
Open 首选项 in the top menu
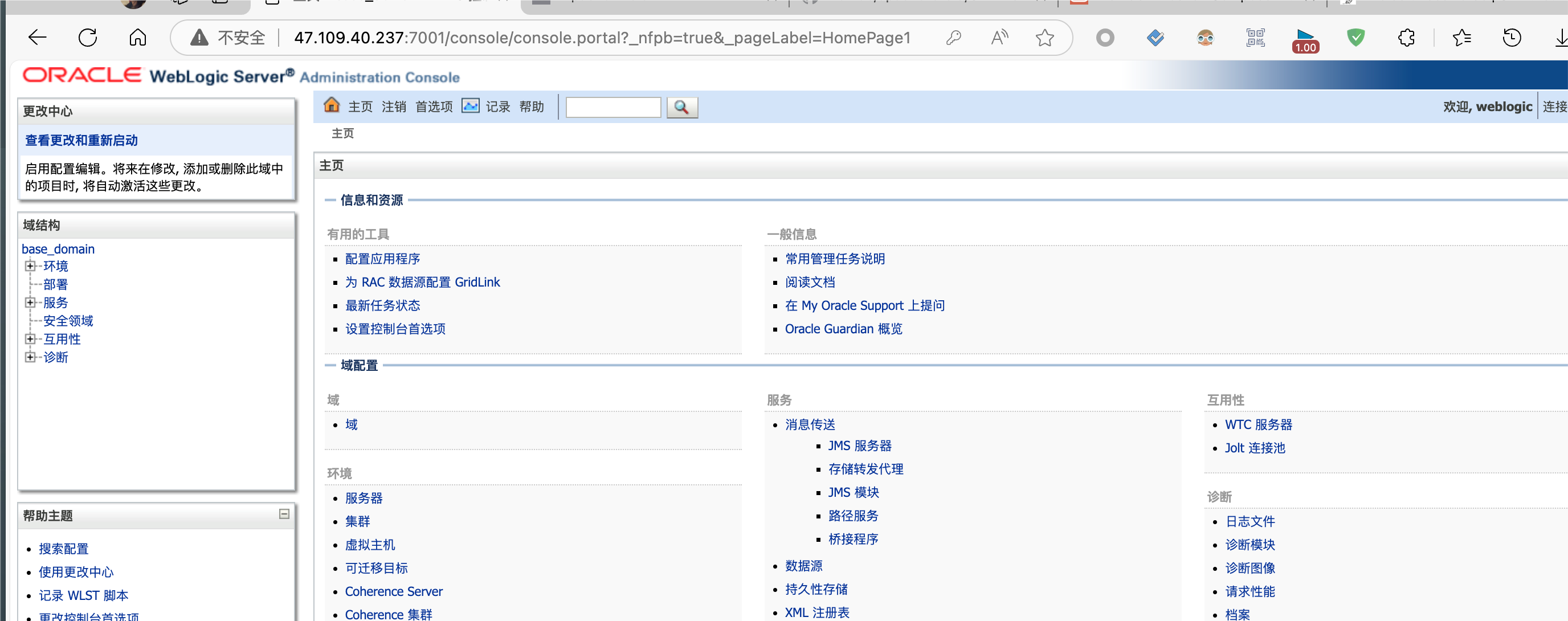[434, 107]
